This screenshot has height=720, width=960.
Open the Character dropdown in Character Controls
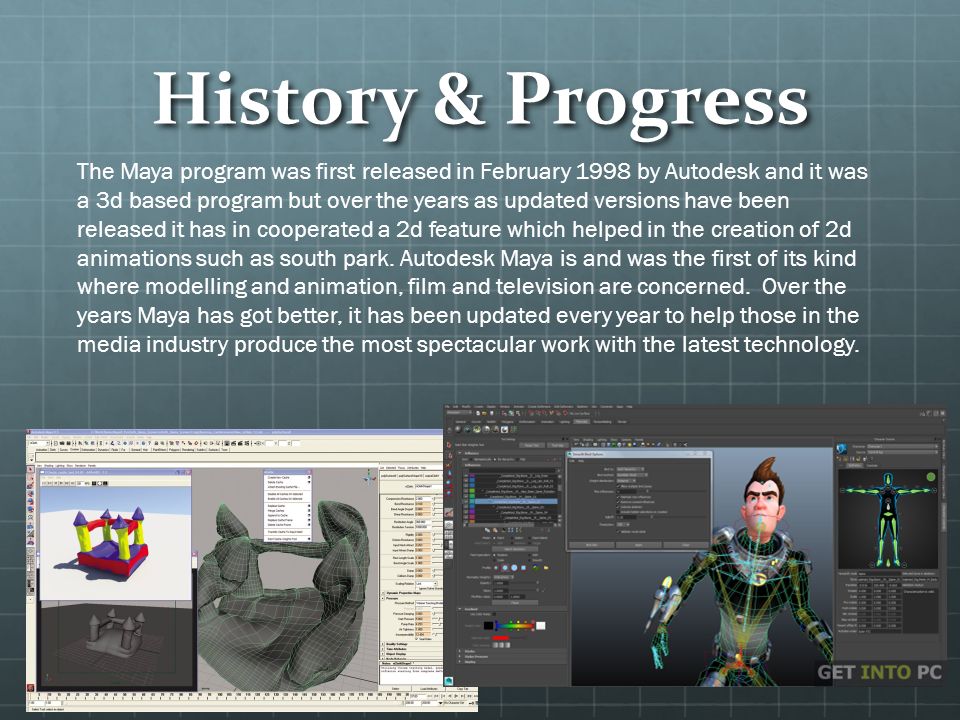point(902,446)
